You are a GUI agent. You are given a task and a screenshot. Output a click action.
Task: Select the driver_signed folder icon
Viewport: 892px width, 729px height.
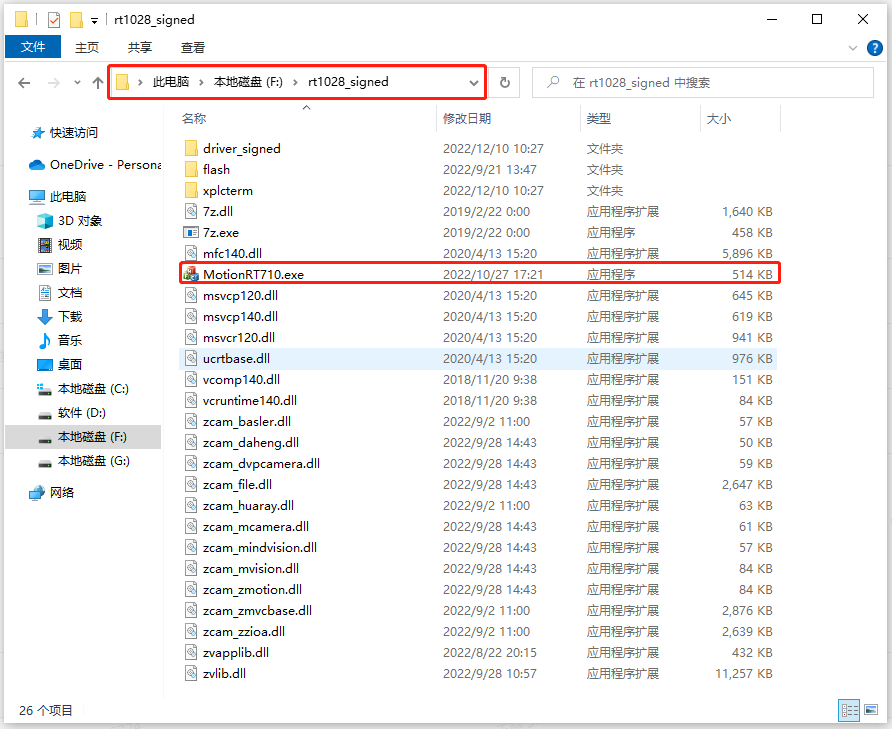click(191, 149)
